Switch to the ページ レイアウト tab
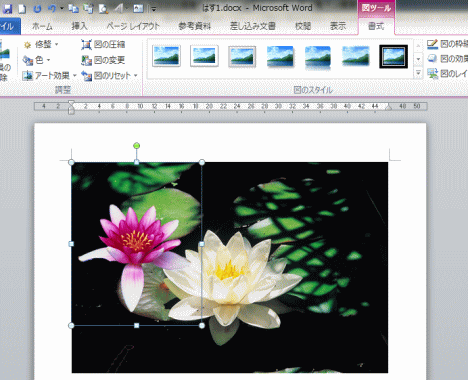 tap(133, 26)
